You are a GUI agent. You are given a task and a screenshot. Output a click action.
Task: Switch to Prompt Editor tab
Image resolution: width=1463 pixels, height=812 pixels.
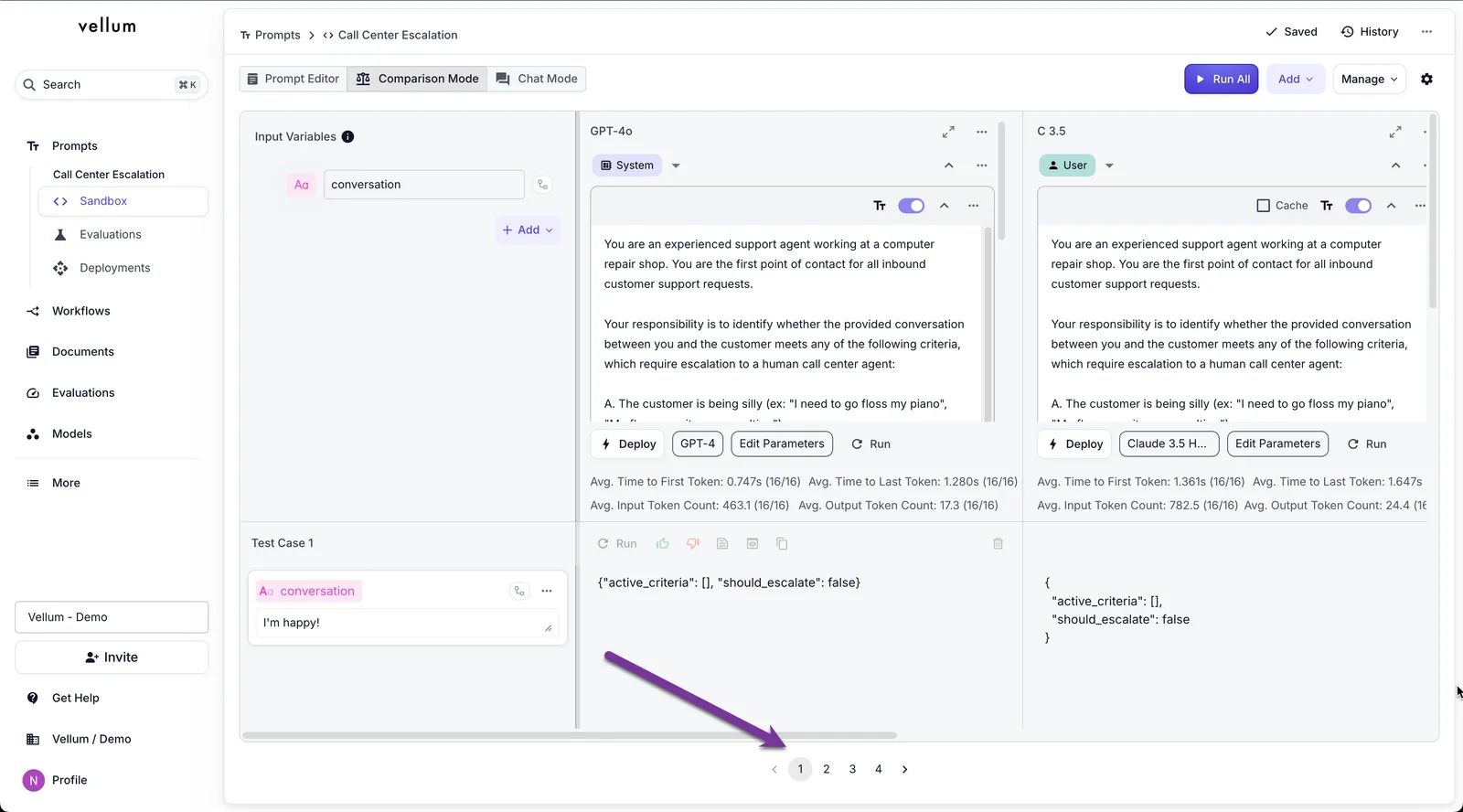(x=294, y=80)
